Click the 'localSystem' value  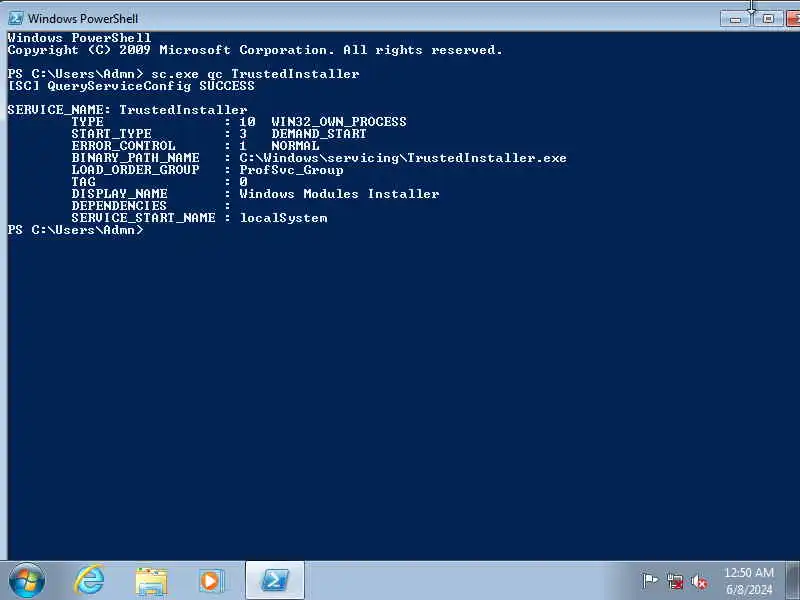[284, 218]
